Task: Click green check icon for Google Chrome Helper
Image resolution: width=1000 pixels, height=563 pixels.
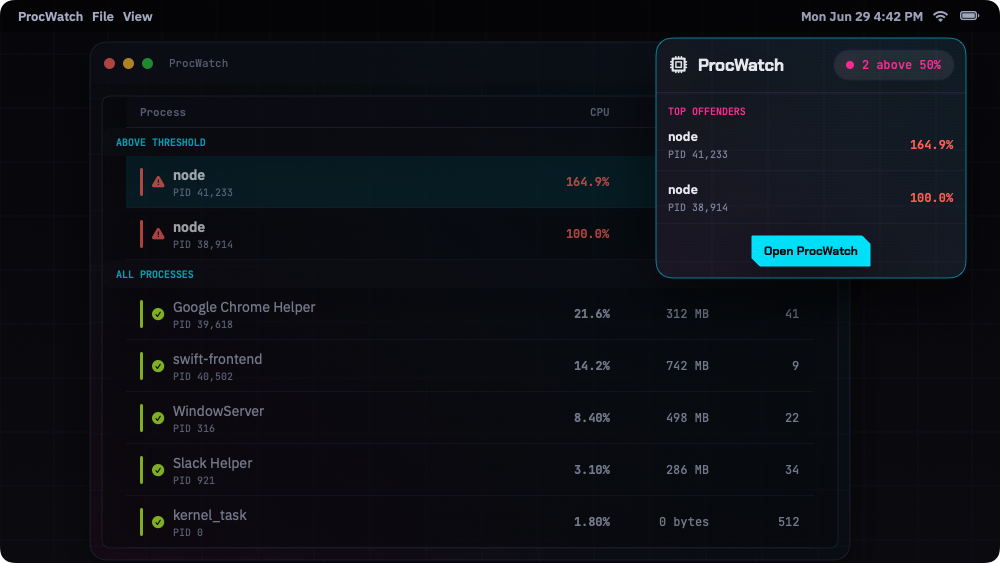Action: (x=158, y=314)
